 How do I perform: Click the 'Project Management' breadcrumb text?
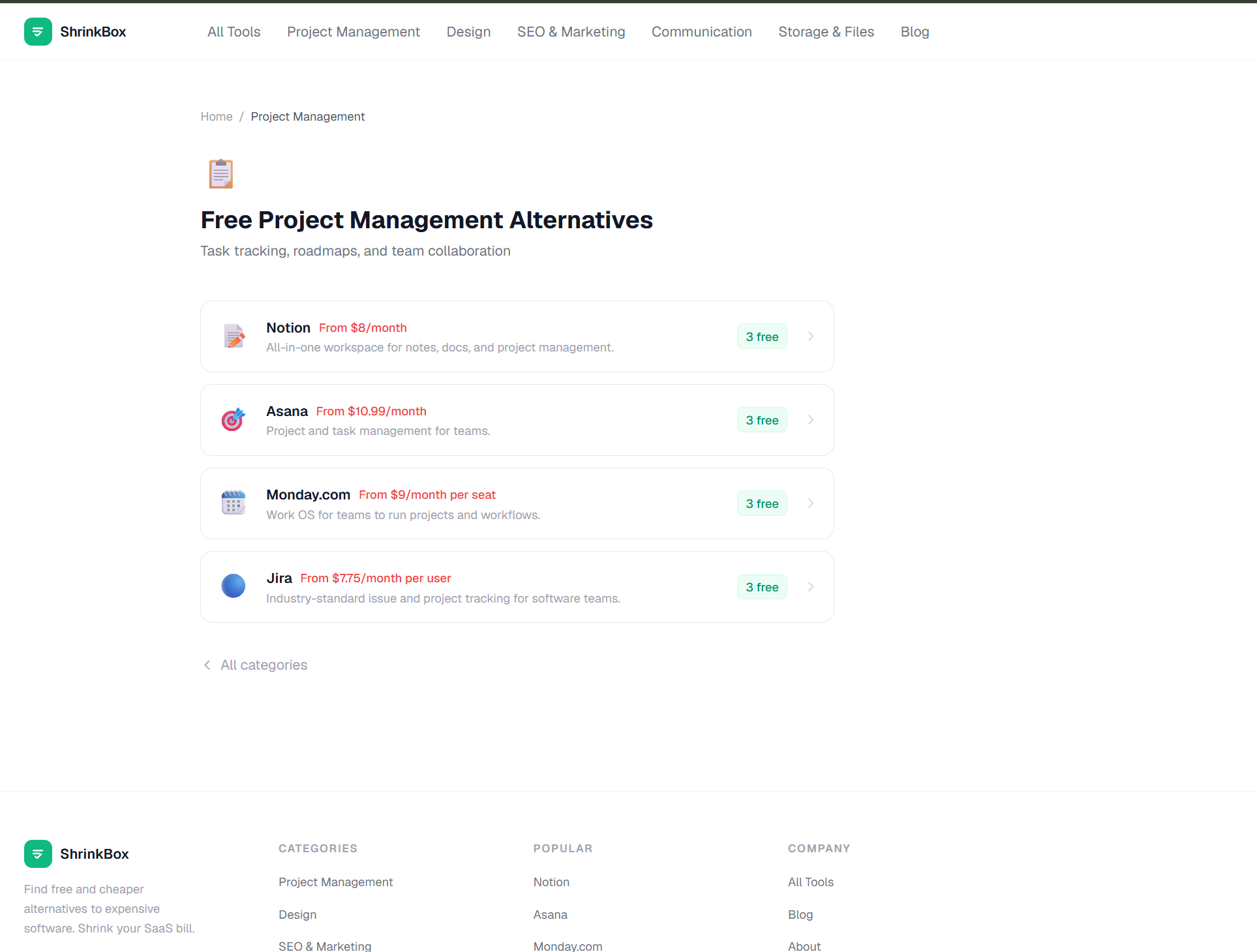[x=308, y=117]
